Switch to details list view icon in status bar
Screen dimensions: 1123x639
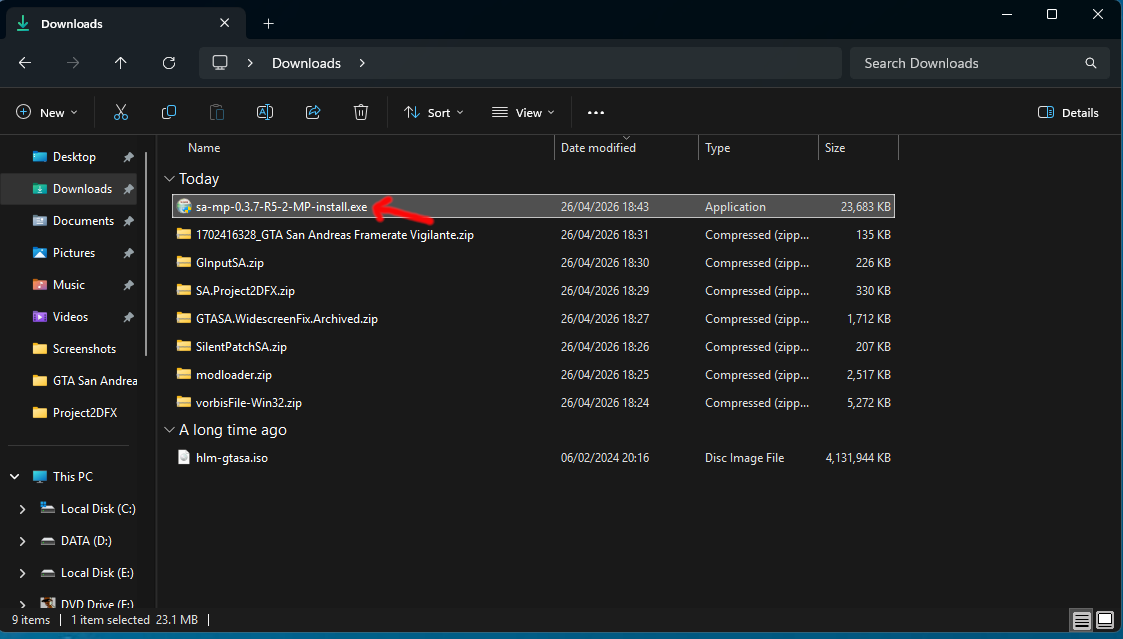pos(1081,620)
